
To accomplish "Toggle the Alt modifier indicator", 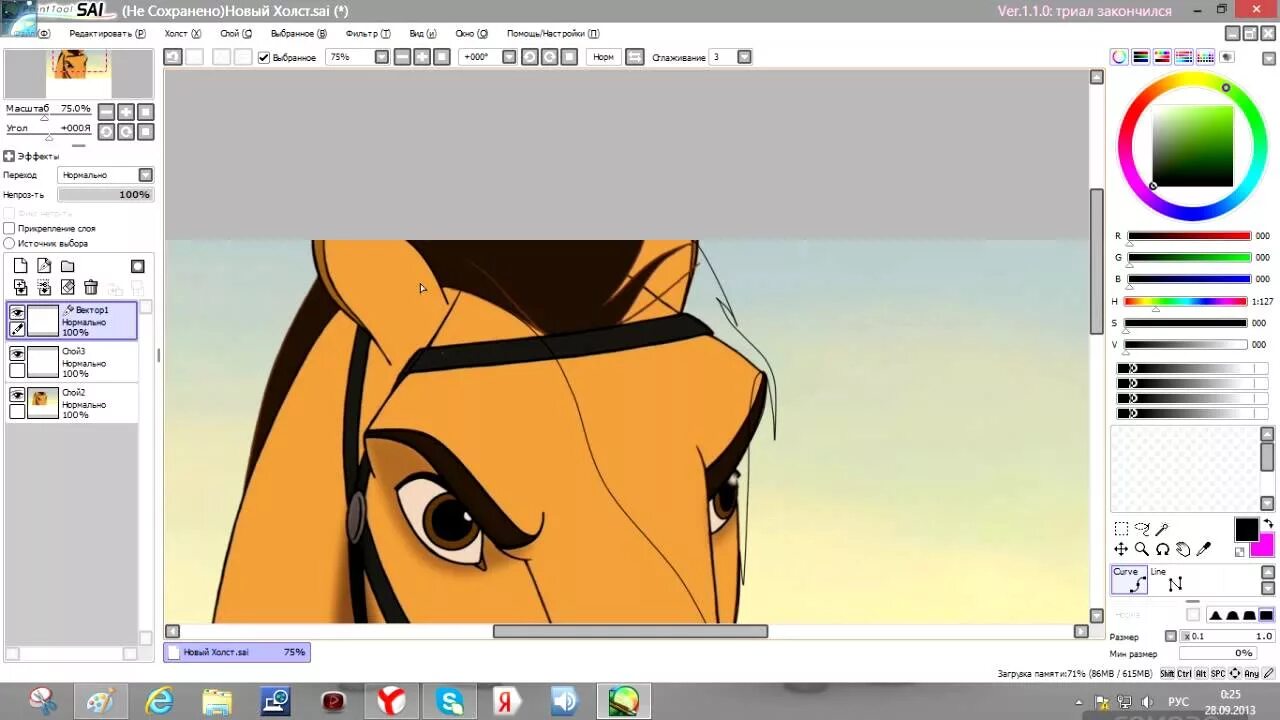I will pyautogui.click(x=1201, y=674).
